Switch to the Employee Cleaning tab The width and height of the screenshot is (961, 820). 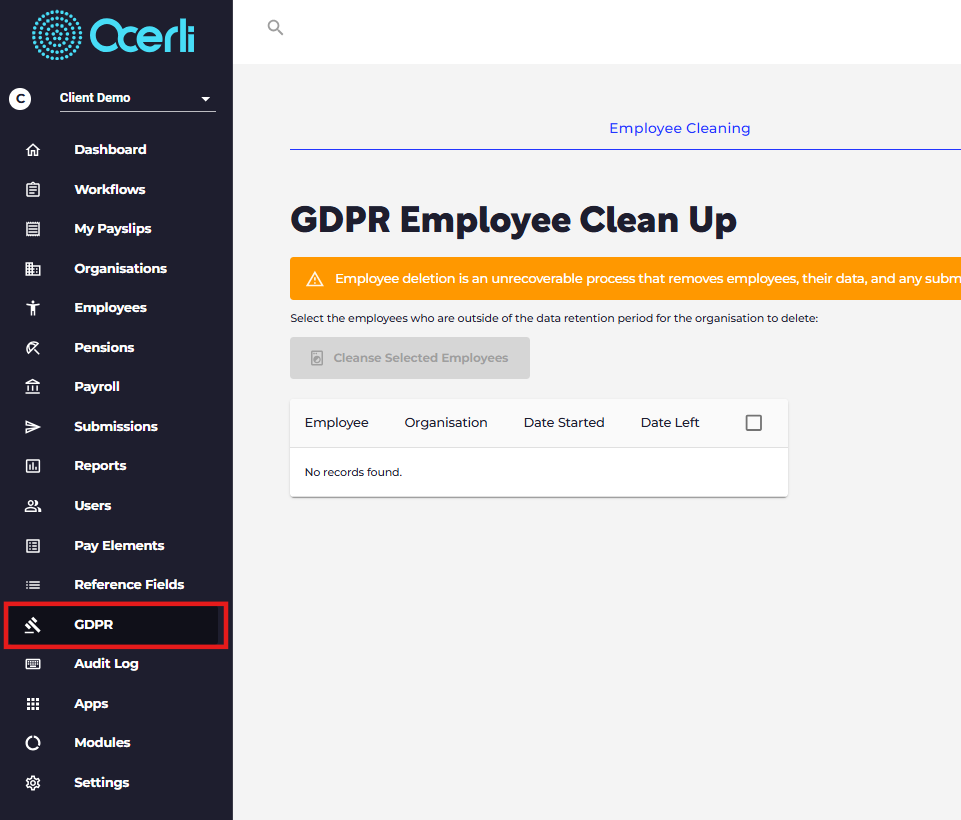point(679,128)
